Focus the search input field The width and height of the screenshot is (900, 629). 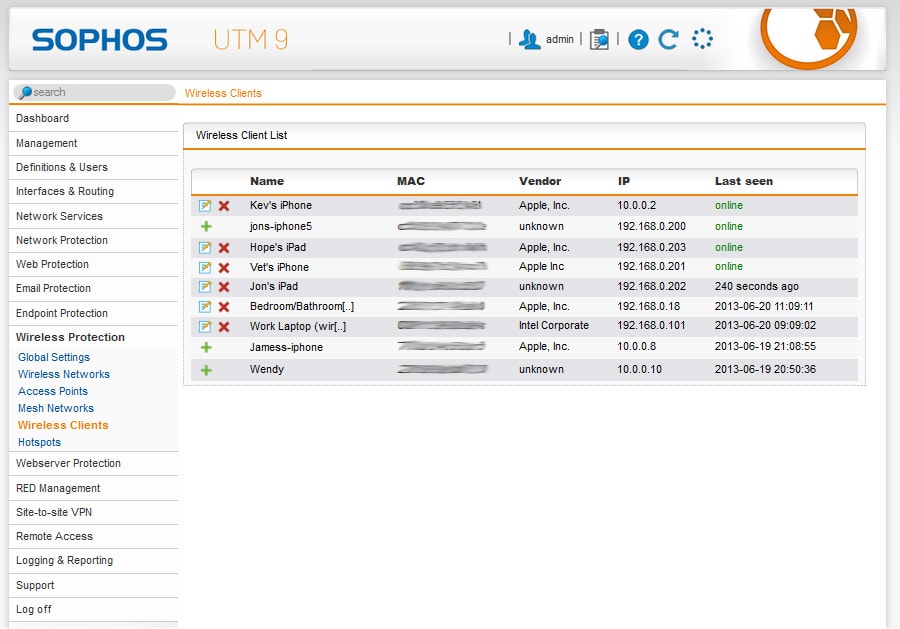pyautogui.click(x=94, y=92)
